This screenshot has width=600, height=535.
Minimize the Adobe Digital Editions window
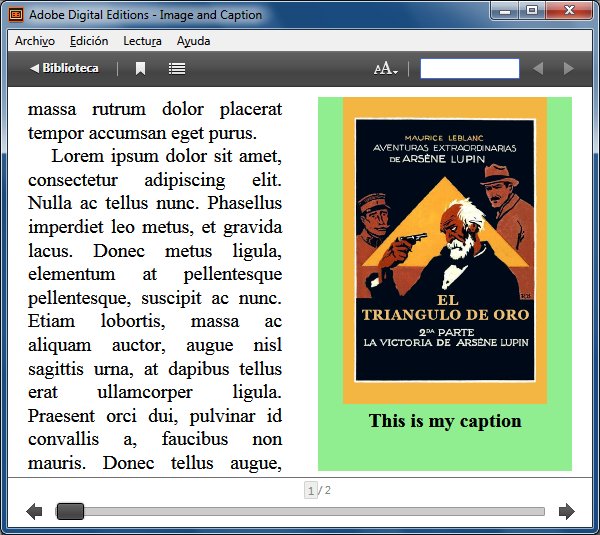pos(505,10)
